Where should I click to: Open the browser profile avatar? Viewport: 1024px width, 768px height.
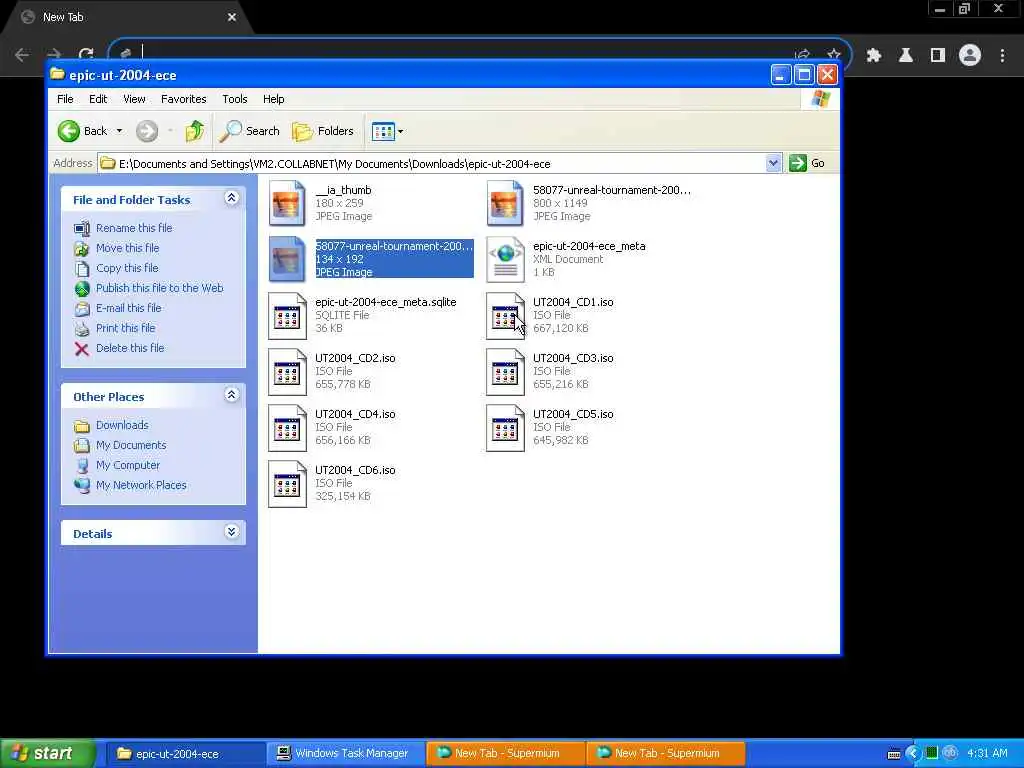970,56
